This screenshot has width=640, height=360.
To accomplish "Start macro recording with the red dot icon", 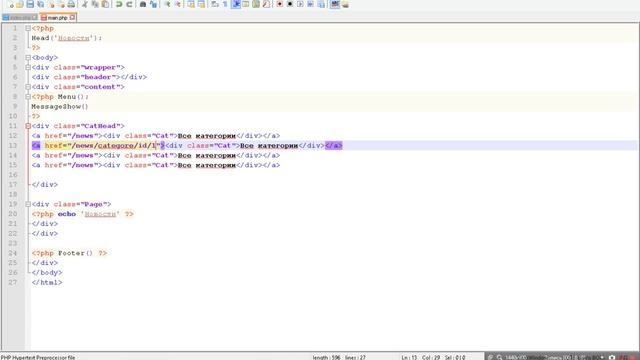I will coord(280,4).
